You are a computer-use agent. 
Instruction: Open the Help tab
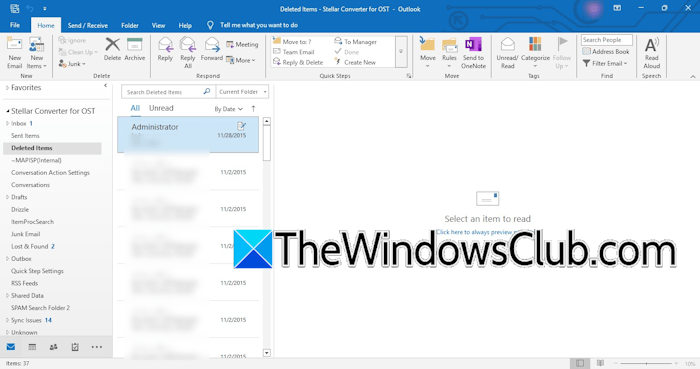185,25
